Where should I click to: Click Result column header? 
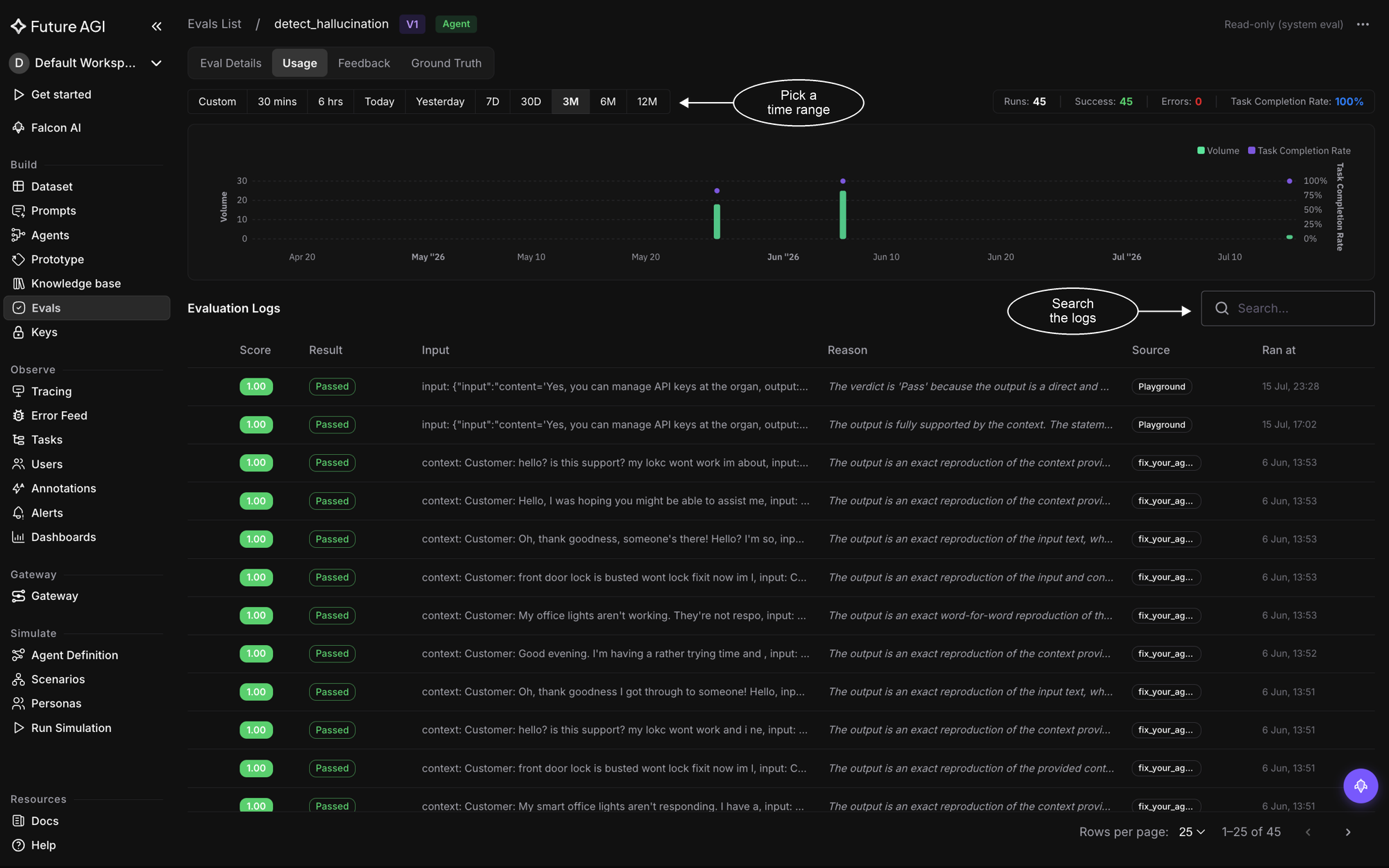326,350
